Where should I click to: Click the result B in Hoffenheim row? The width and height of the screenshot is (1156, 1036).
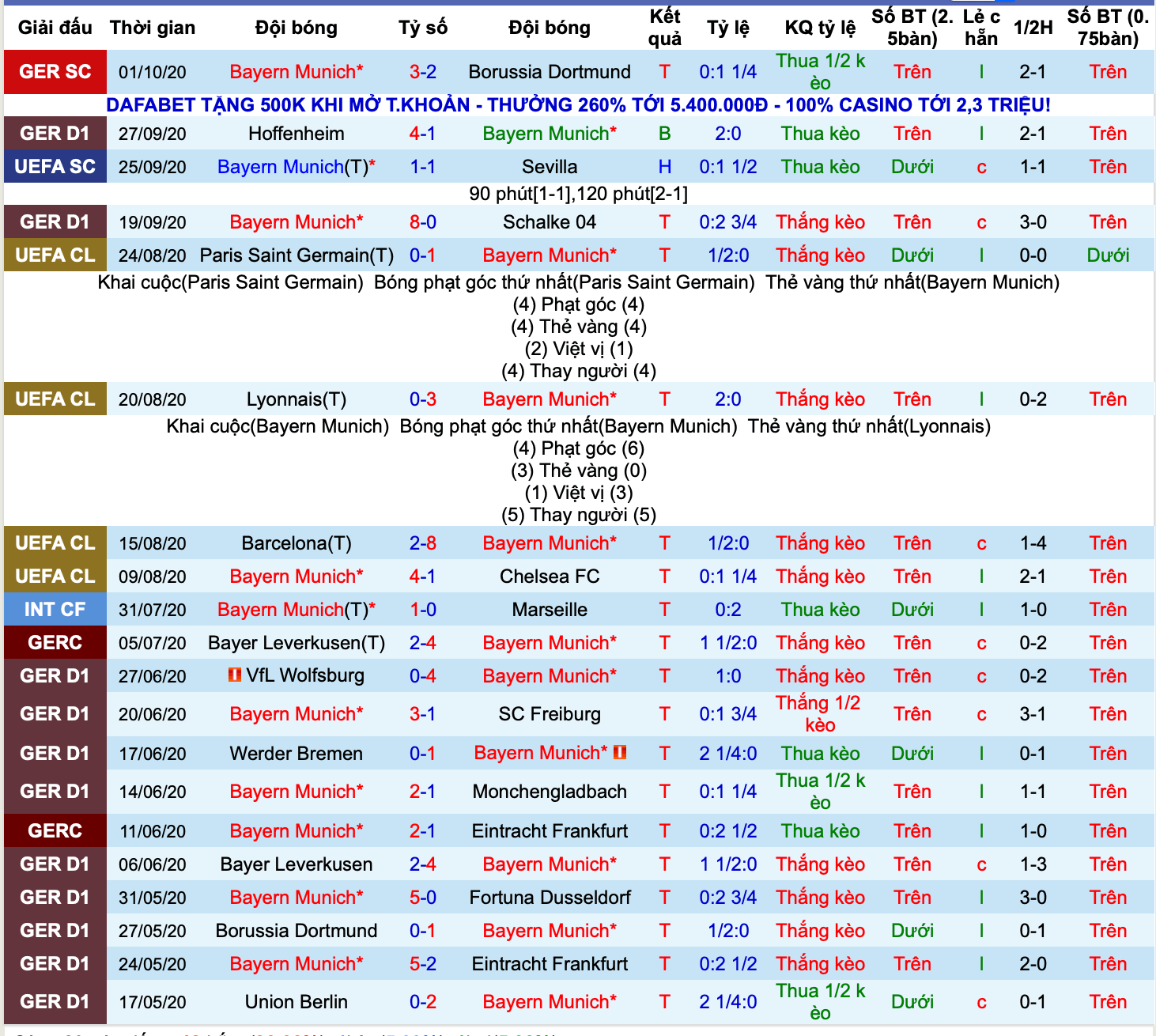[x=665, y=134]
